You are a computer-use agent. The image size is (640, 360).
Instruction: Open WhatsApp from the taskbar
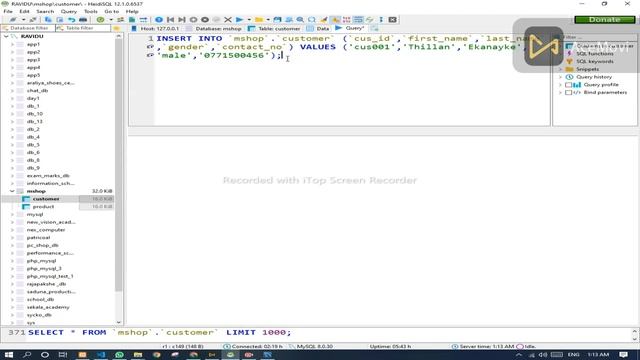pyautogui.click(x=119, y=355)
